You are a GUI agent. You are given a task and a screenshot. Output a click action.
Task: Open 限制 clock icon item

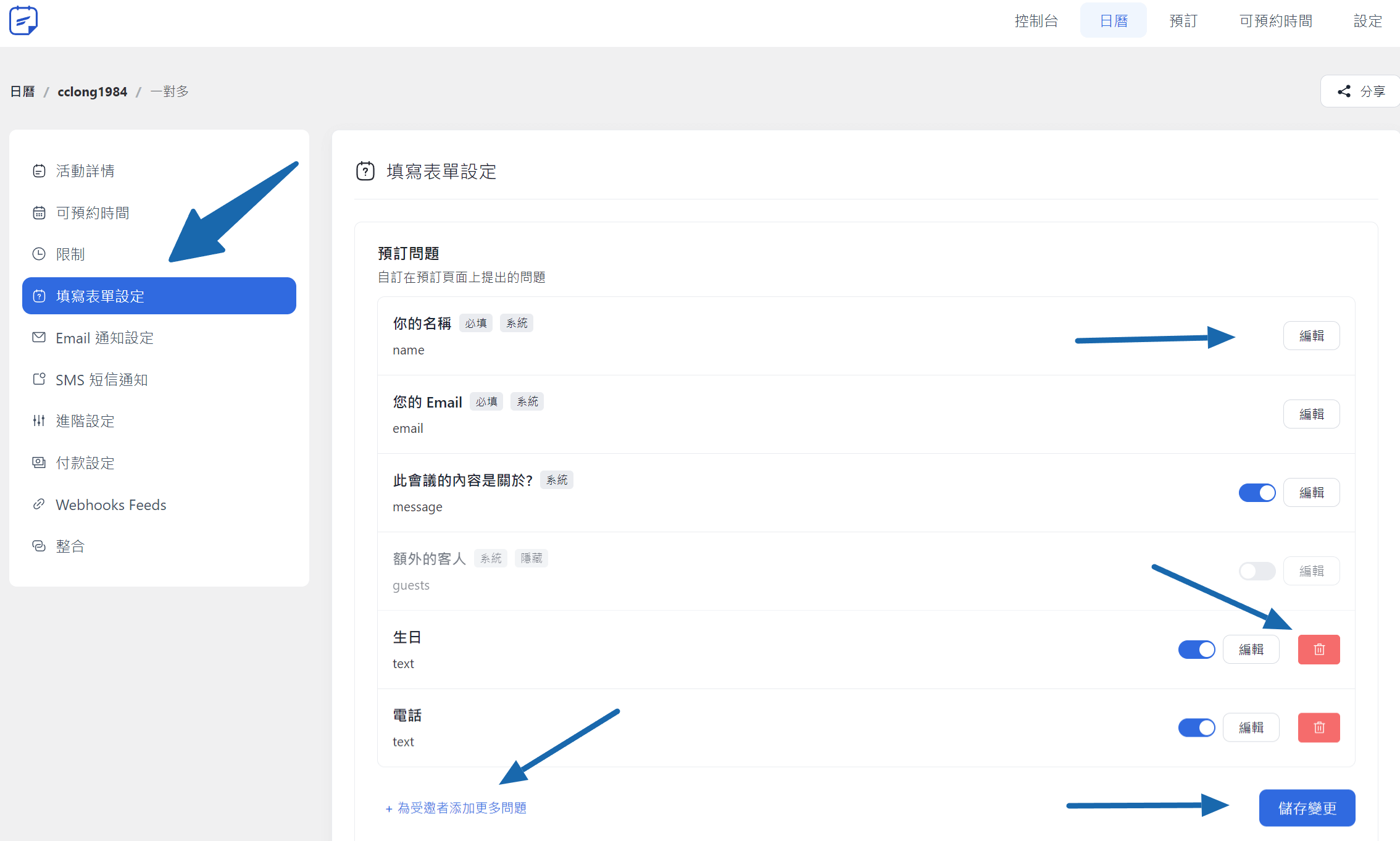(70, 254)
